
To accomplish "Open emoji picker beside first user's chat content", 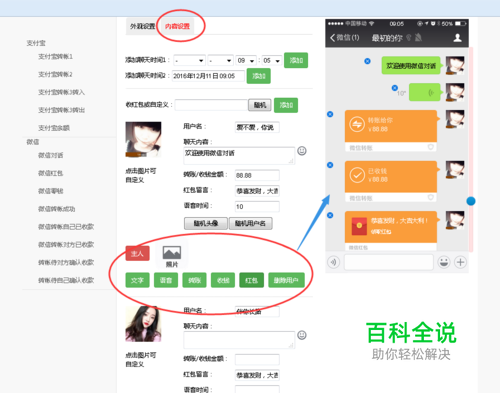I will (x=302, y=151).
